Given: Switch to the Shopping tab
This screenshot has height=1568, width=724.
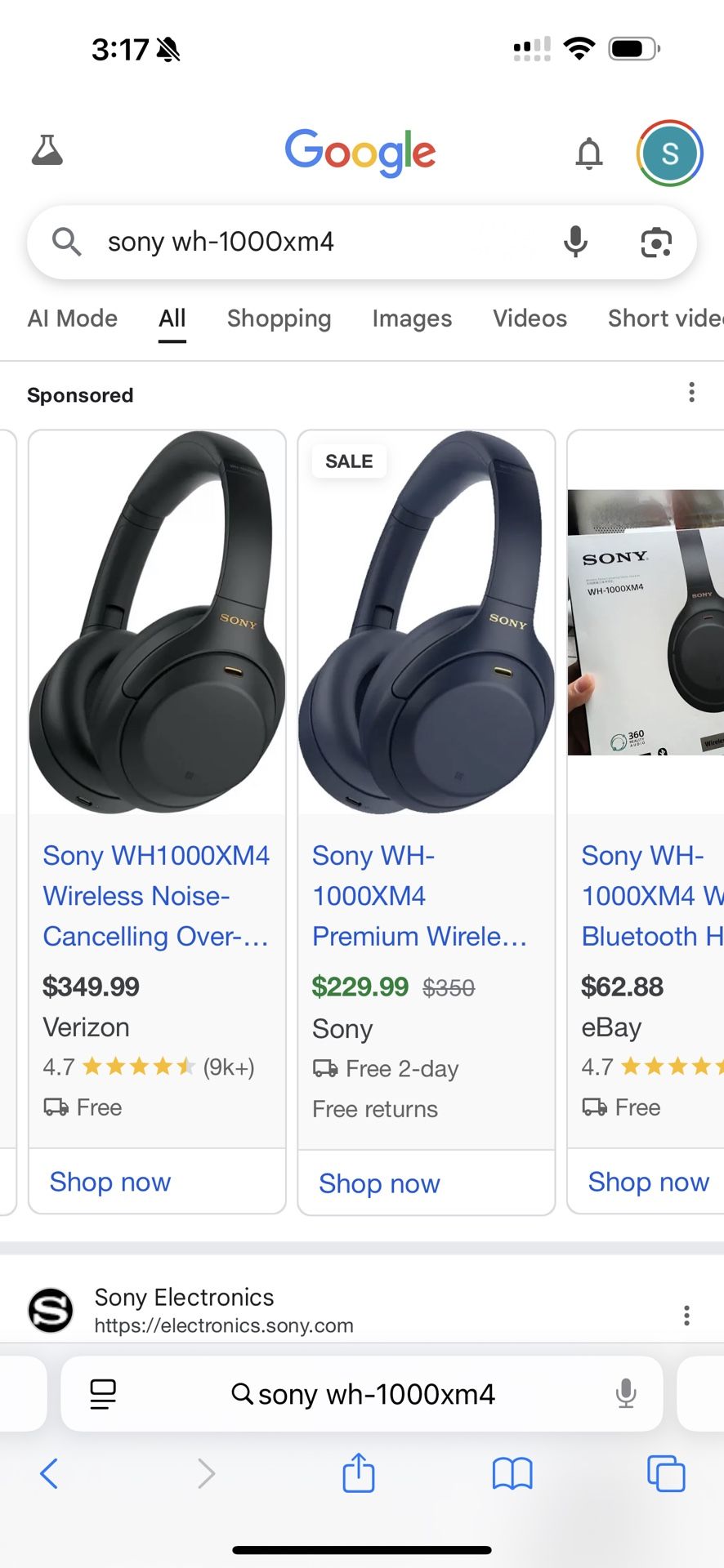Looking at the screenshot, I should (279, 318).
